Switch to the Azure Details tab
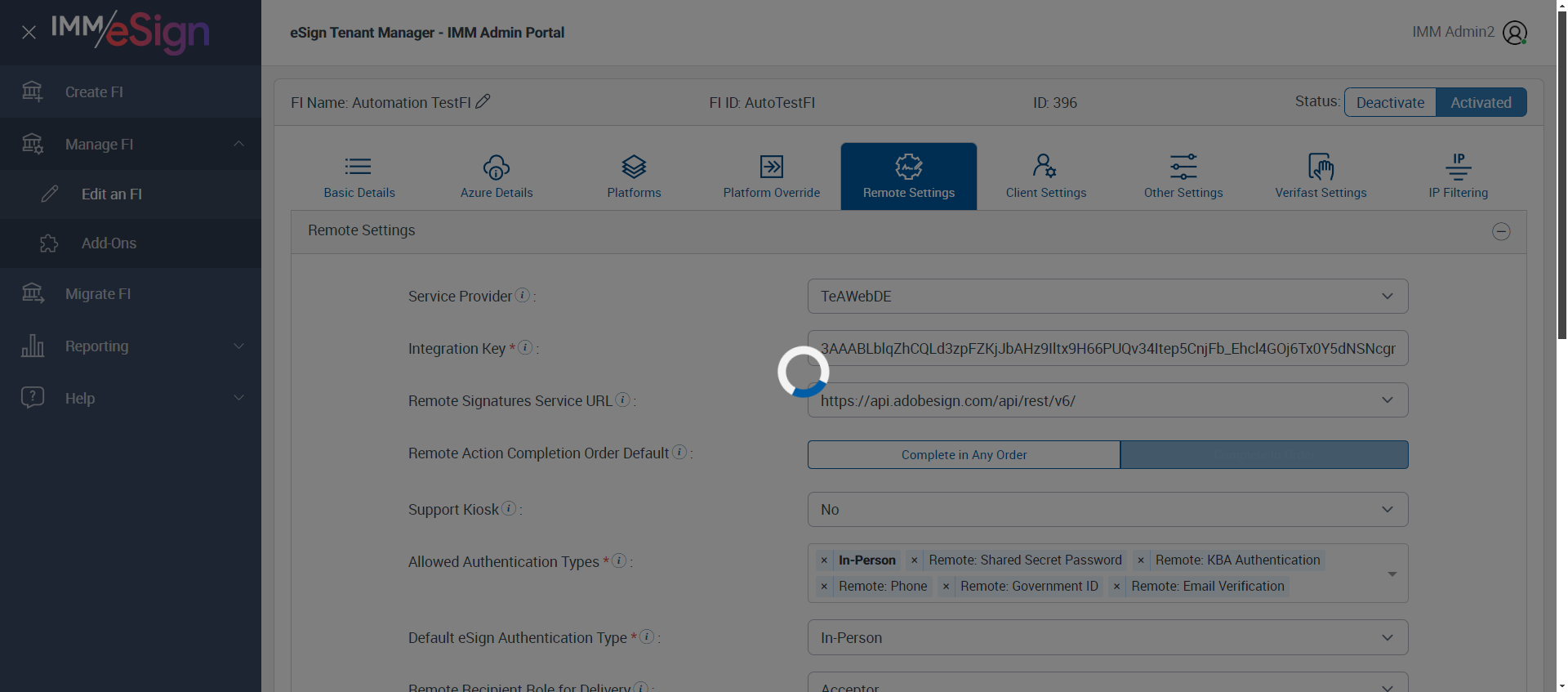Screen dimensions: 1568x692 (x=497, y=176)
